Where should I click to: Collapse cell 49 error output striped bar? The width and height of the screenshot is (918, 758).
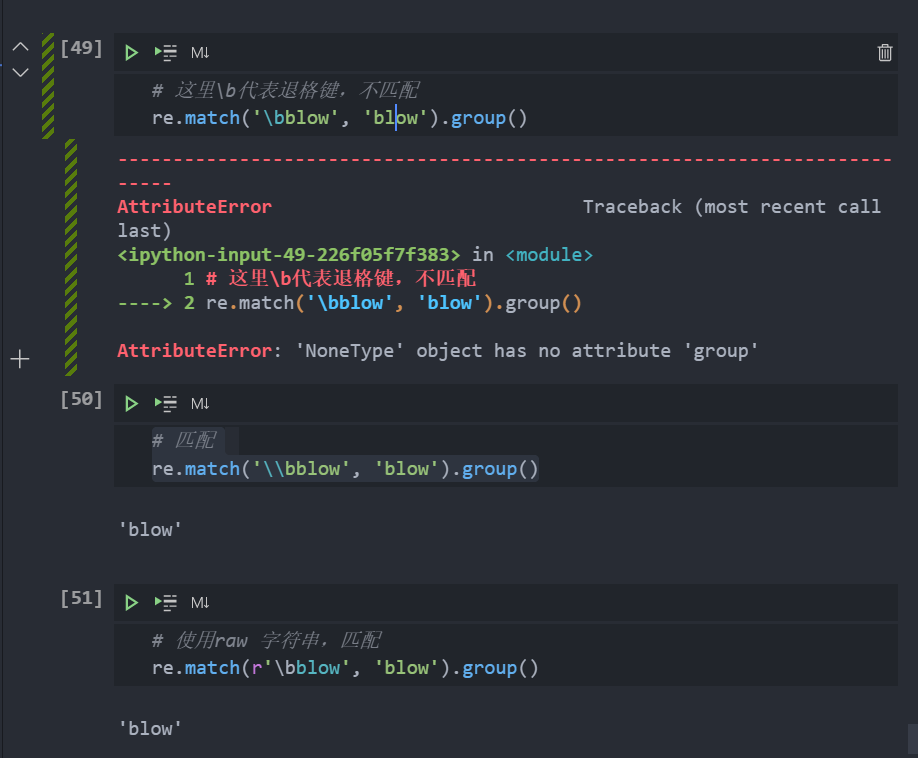71,257
